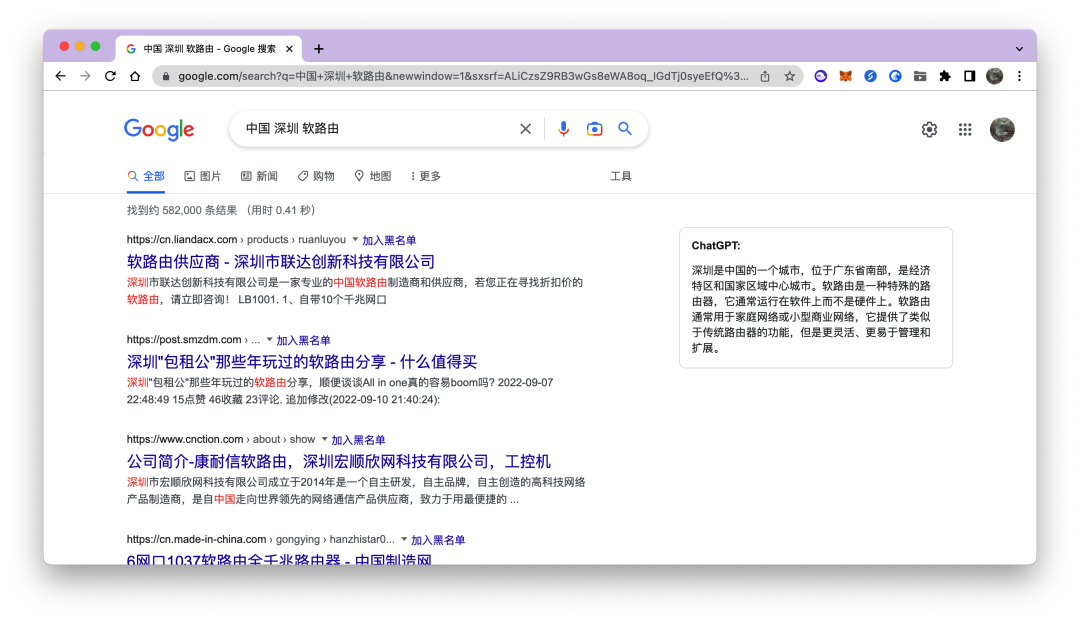Click 加入黑名单 next to post.smzdm.com
The width and height of the screenshot is (1080, 622).
click(x=303, y=340)
